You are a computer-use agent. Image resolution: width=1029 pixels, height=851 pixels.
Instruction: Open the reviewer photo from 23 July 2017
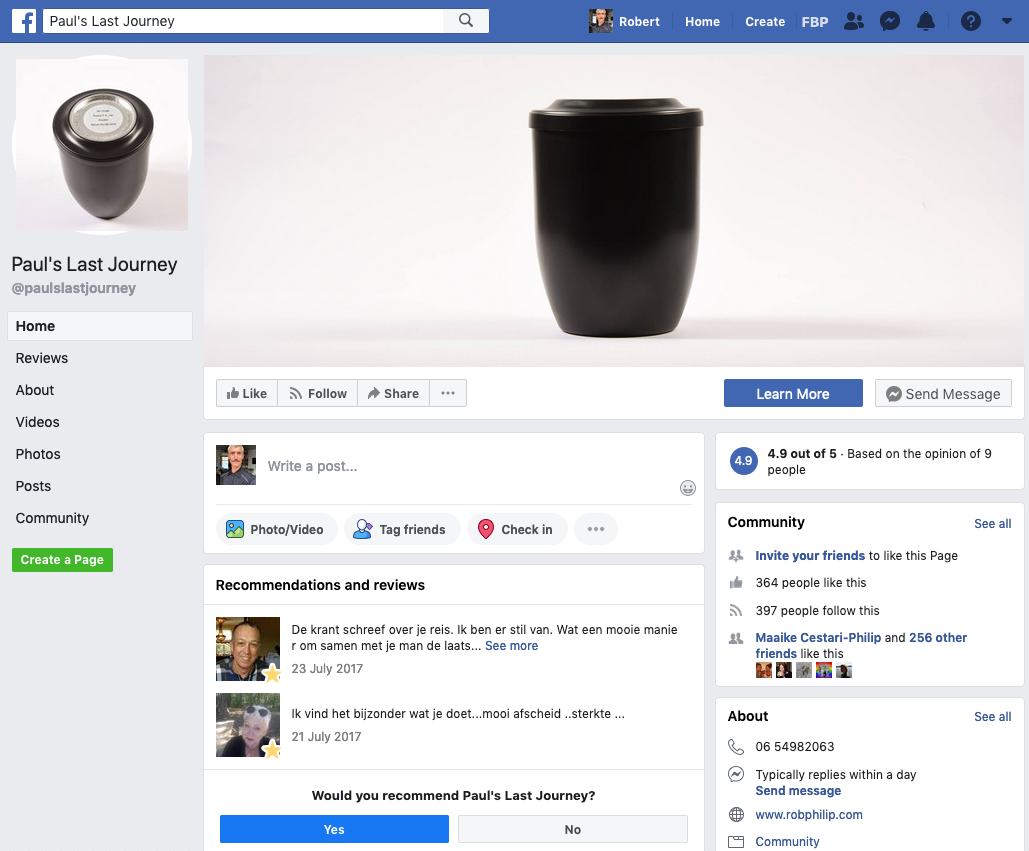(x=248, y=649)
